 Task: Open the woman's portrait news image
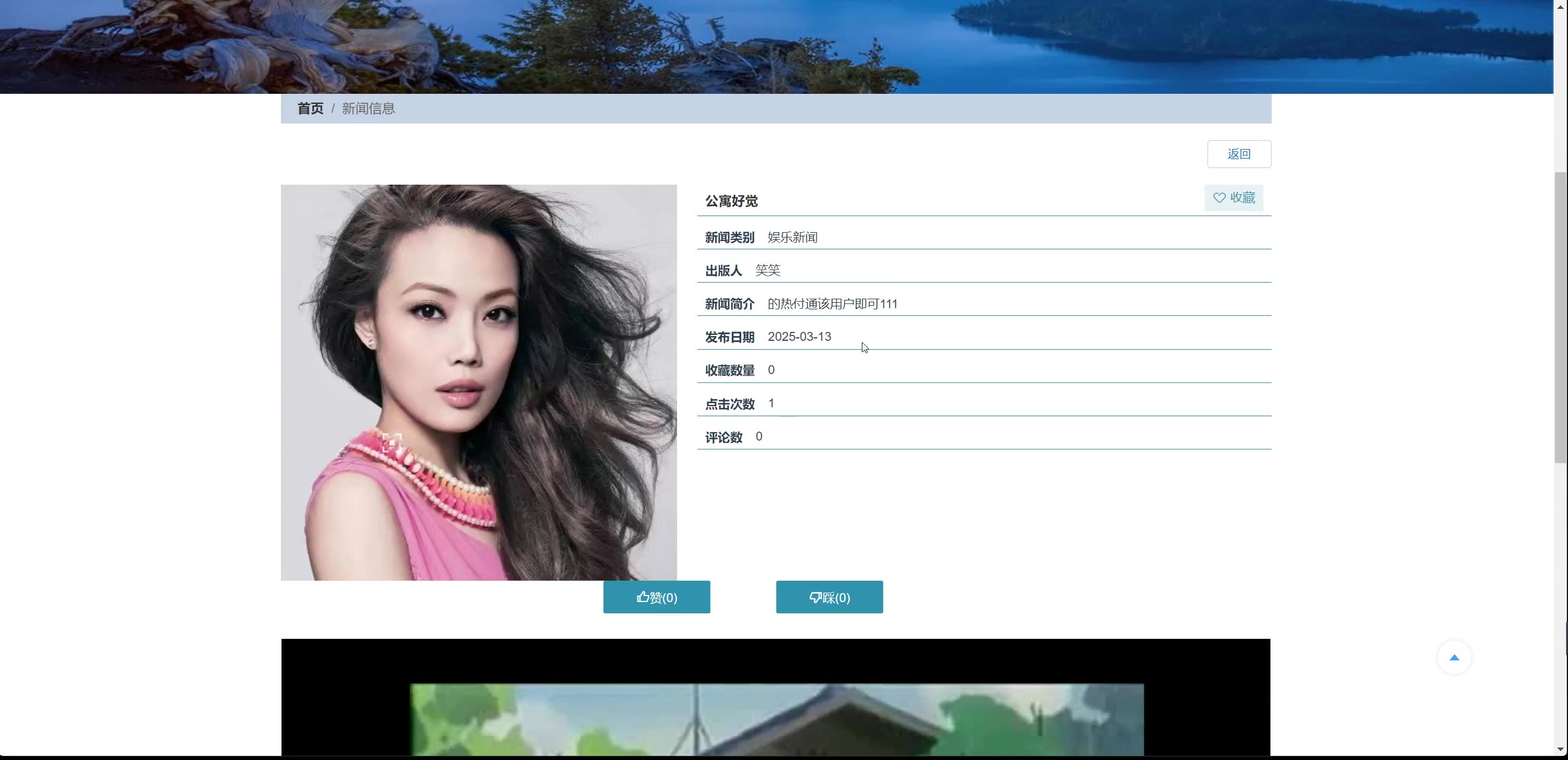pyautogui.click(x=479, y=382)
